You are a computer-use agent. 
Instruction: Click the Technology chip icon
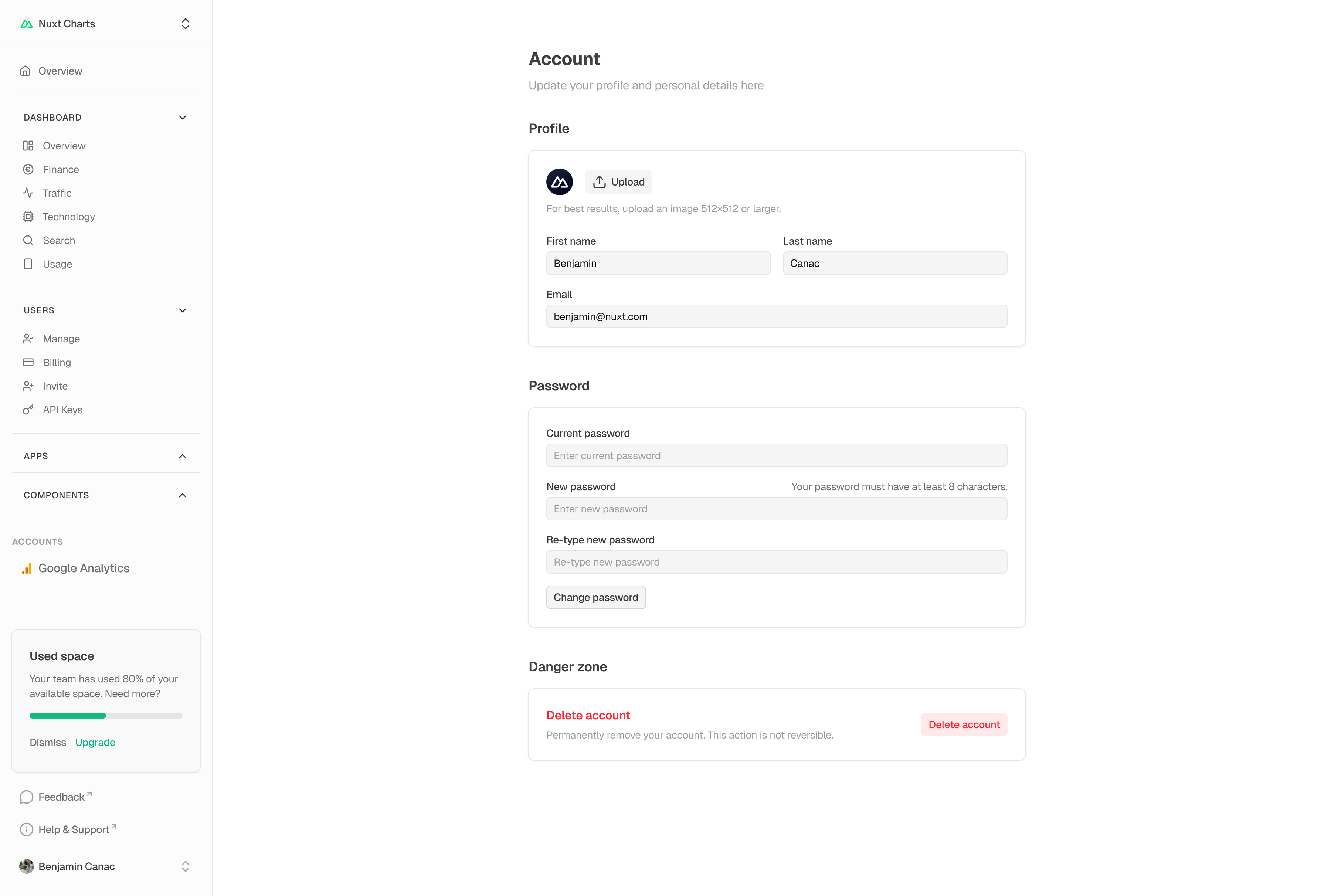pyautogui.click(x=28, y=217)
